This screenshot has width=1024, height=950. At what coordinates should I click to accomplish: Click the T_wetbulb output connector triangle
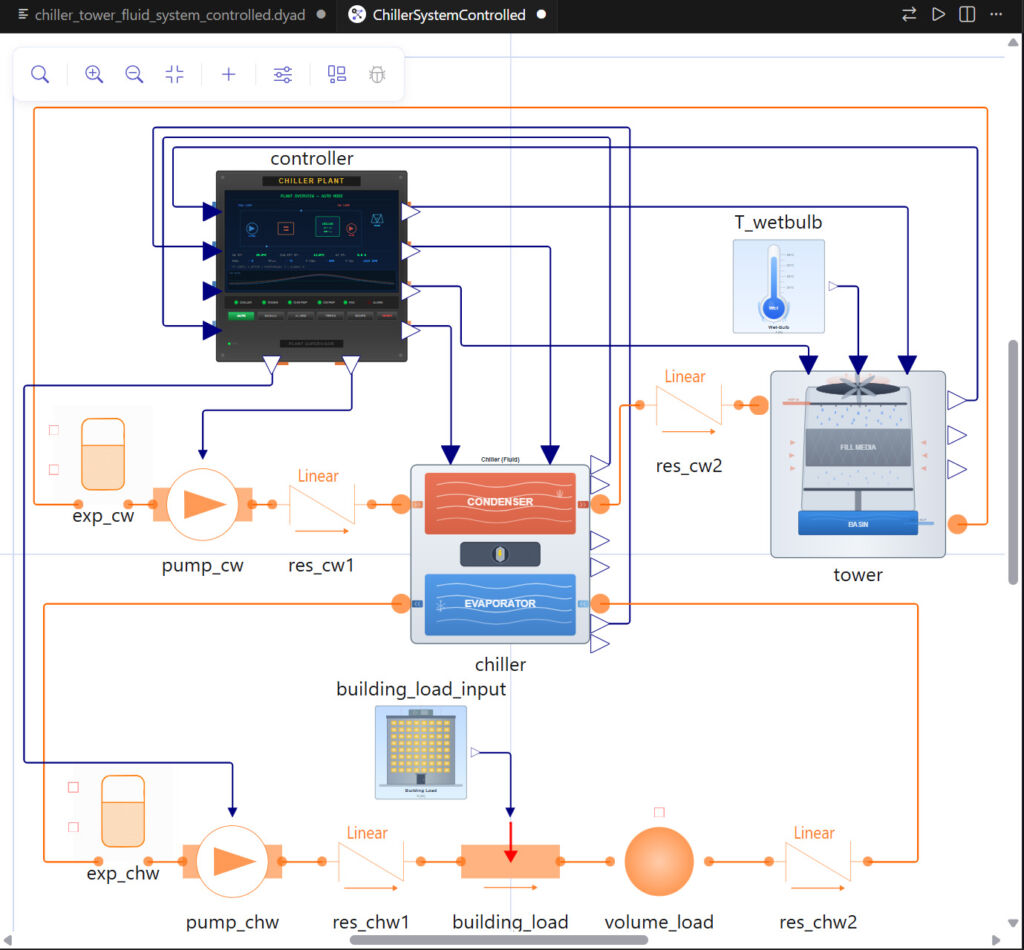point(833,286)
